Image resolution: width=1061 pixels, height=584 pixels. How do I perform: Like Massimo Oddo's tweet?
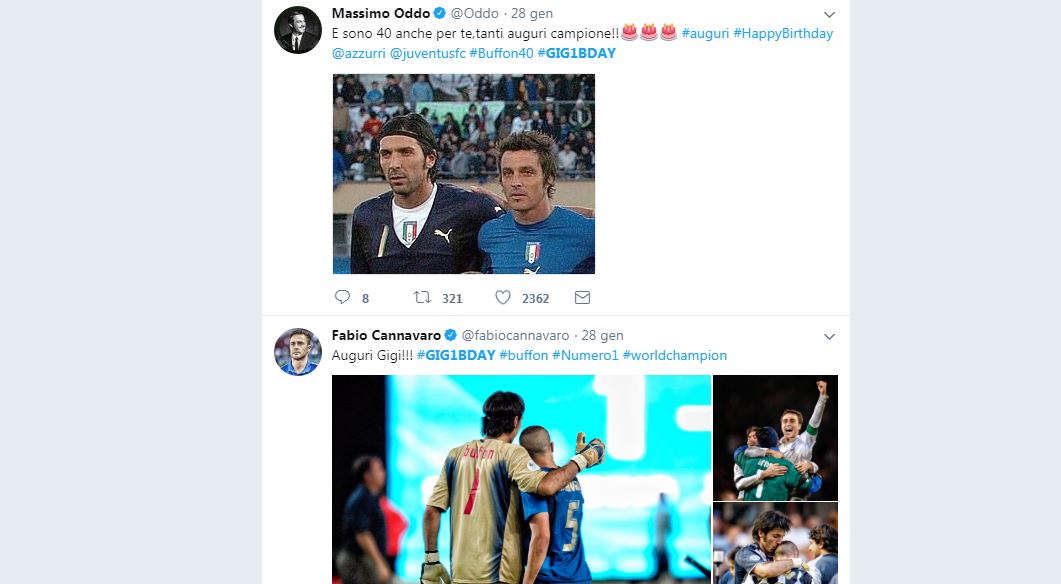(503, 297)
